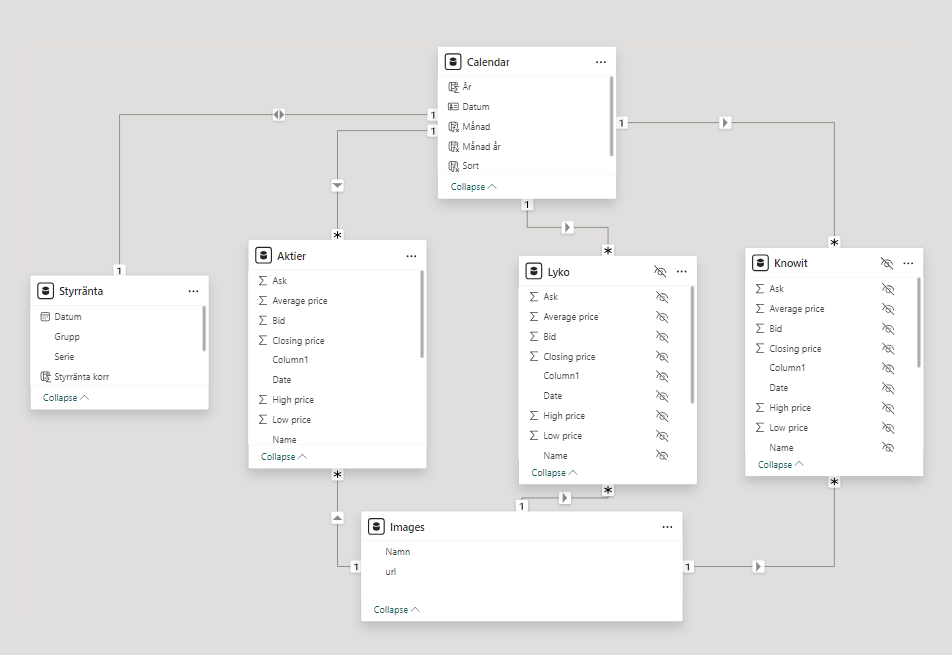Collapse the Aktier table card
This screenshot has height=655, width=952.
coord(284,456)
